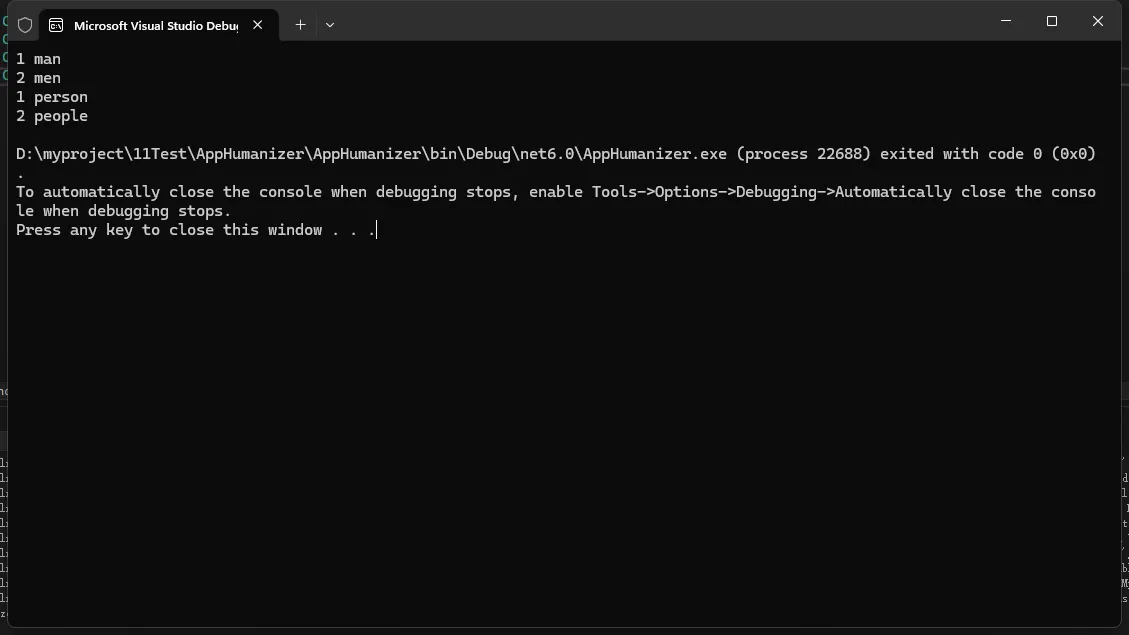The width and height of the screenshot is (1129, 635).
Task: Close the terminal window
Action: pyautogui.click(x=1098, y=21)
